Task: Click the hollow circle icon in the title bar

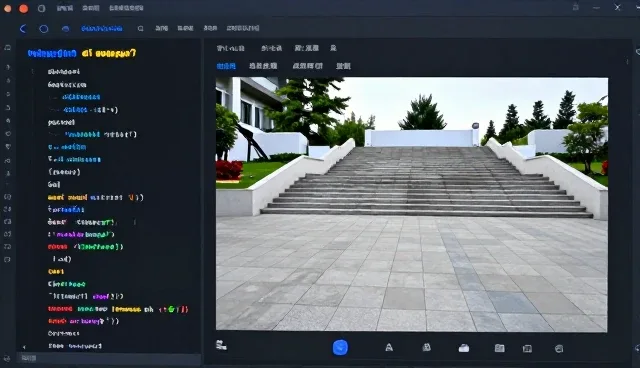Action: coord(42,8)
